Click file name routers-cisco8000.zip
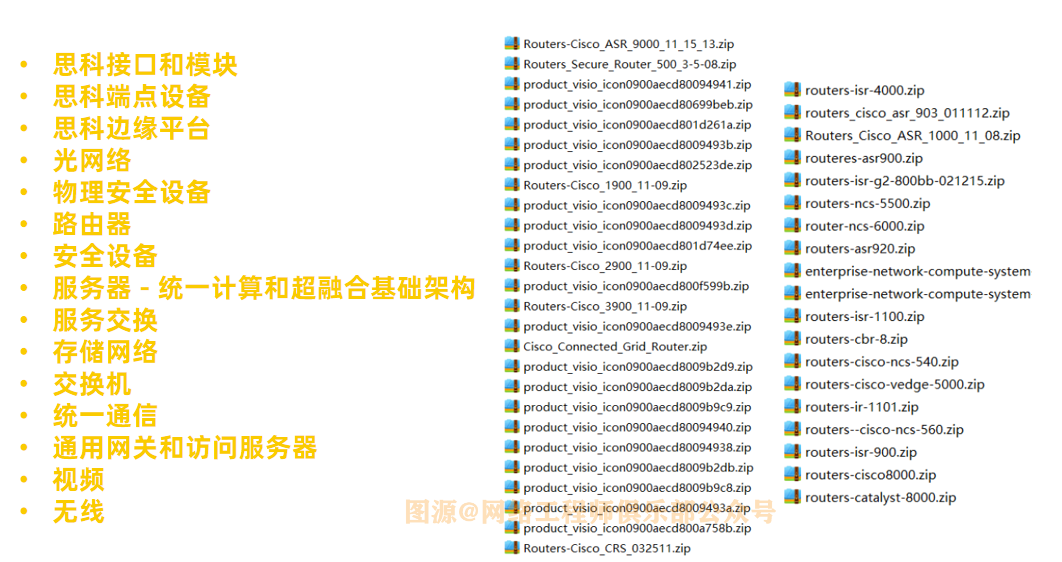 point(870,475)
